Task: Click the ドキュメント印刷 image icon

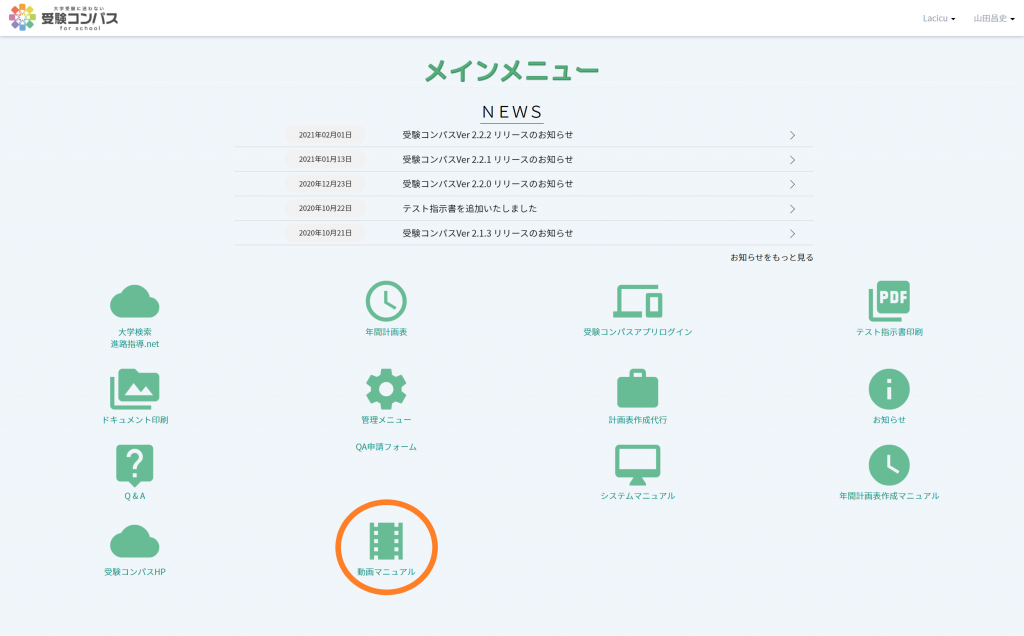Action: (x=135, y=389)
